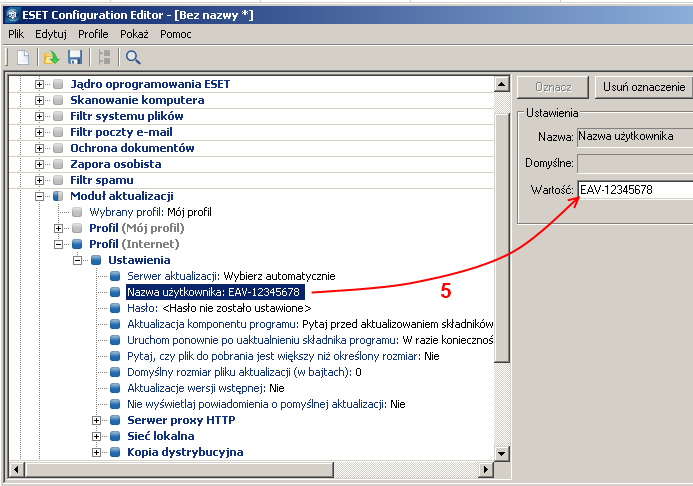693x486 pixels.
Task: Expand the Skanowanie komputera tree node
Action: 40,100
